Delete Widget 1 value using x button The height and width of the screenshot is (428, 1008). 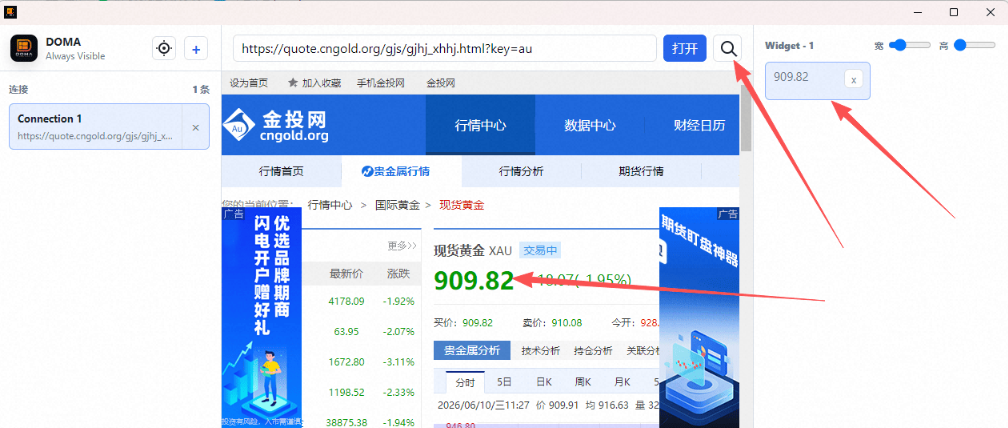click(854, 80)
